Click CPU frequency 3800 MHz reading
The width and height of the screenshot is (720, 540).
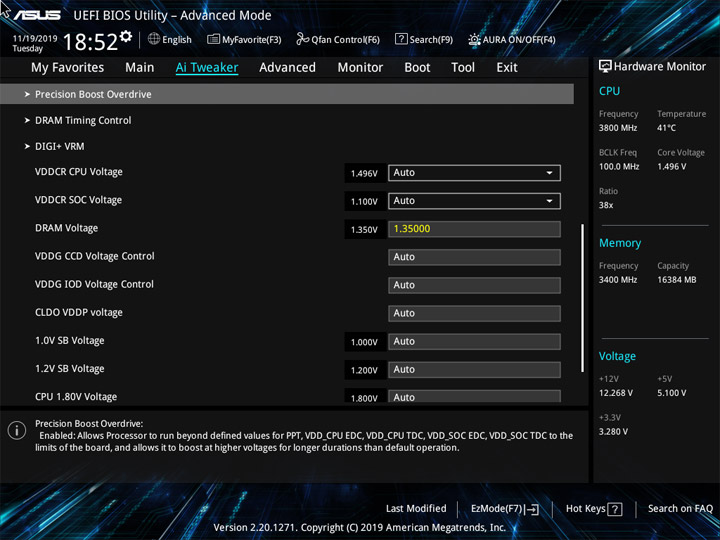[618, 128]
